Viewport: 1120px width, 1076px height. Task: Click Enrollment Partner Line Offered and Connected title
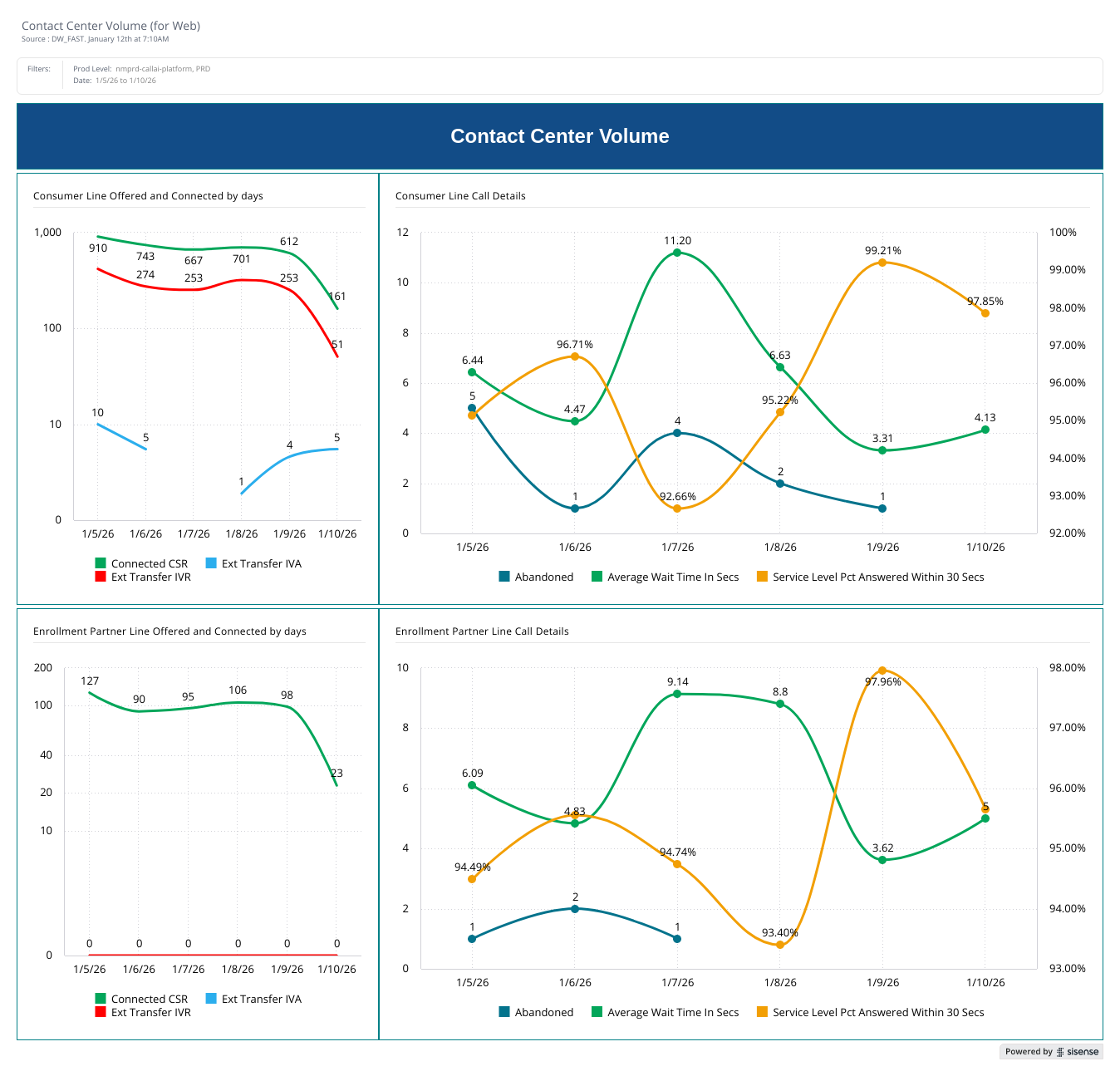169,631
